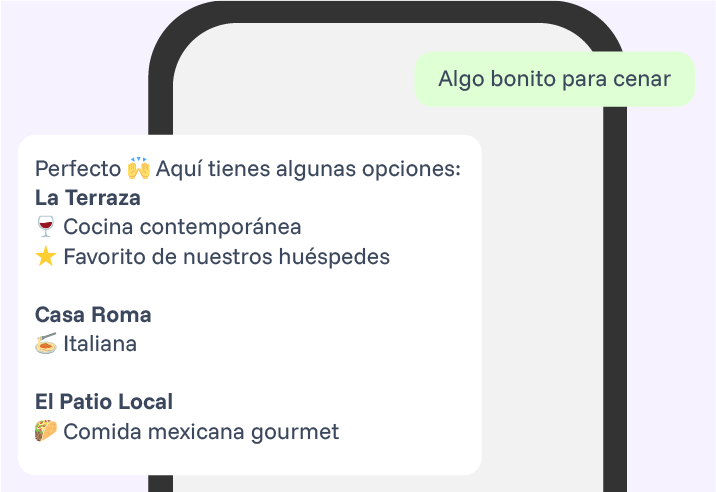716x492 pixels.
Task: Choose the El Patio Local option
Action: coord(104,402)
